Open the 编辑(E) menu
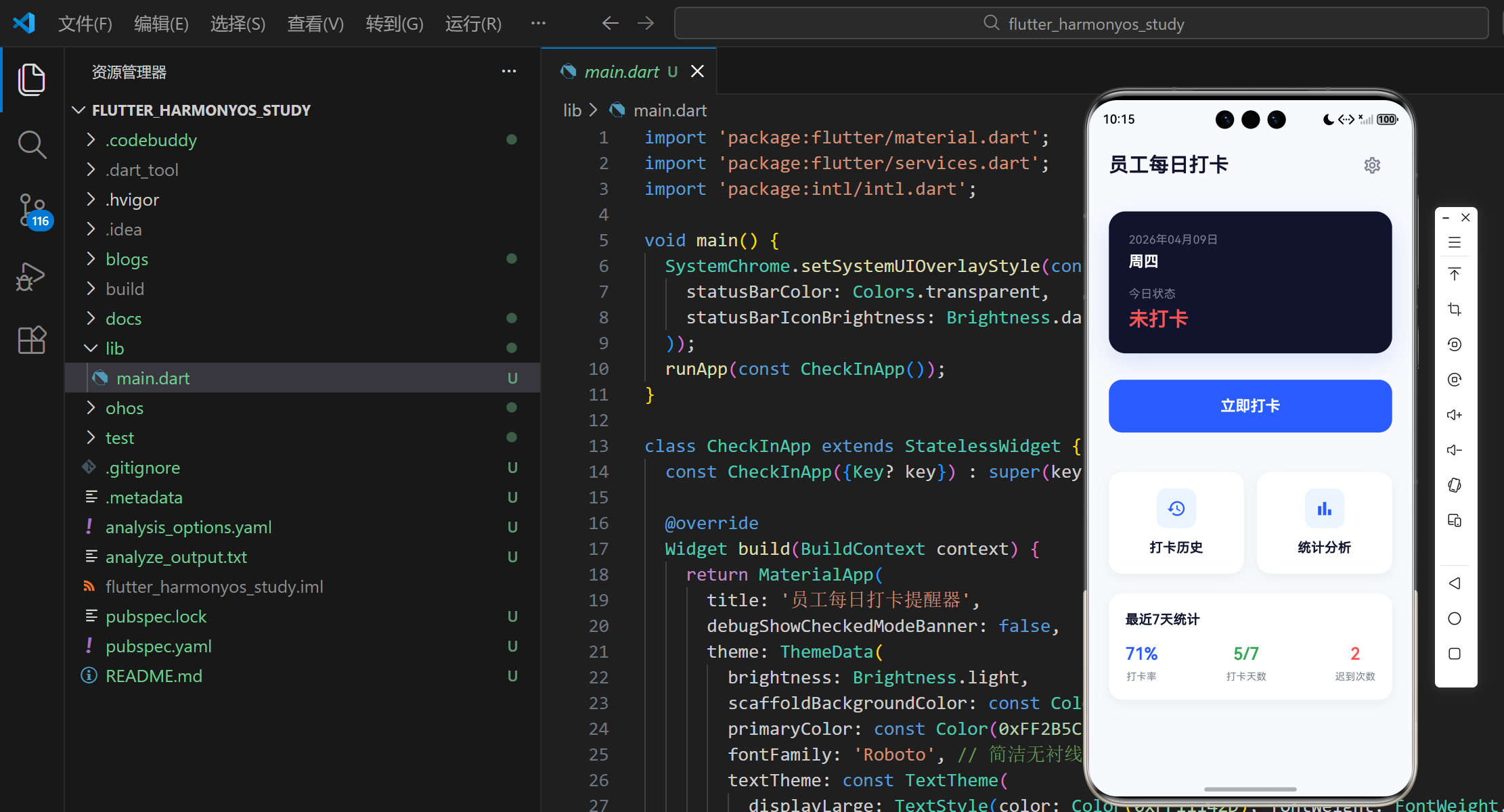 tap(161, 24)
